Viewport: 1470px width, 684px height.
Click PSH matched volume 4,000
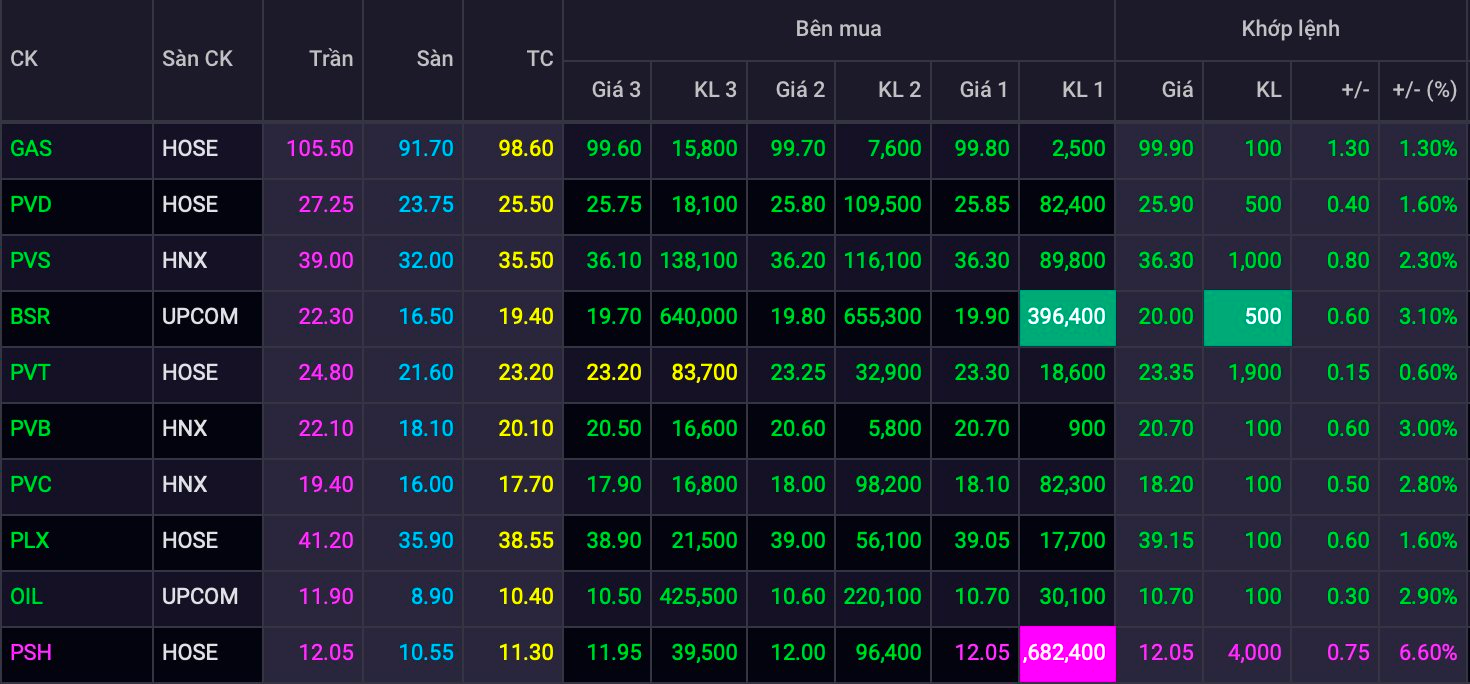pos(1254,652)
